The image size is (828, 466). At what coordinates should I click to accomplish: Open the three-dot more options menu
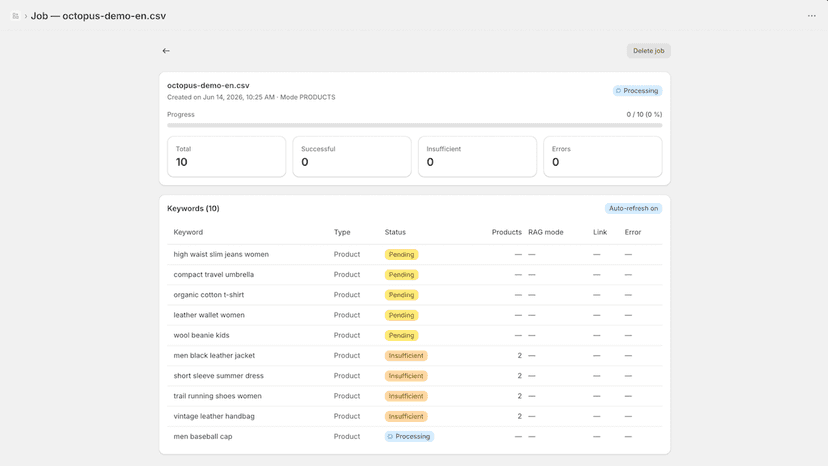(x=812, y=16)
